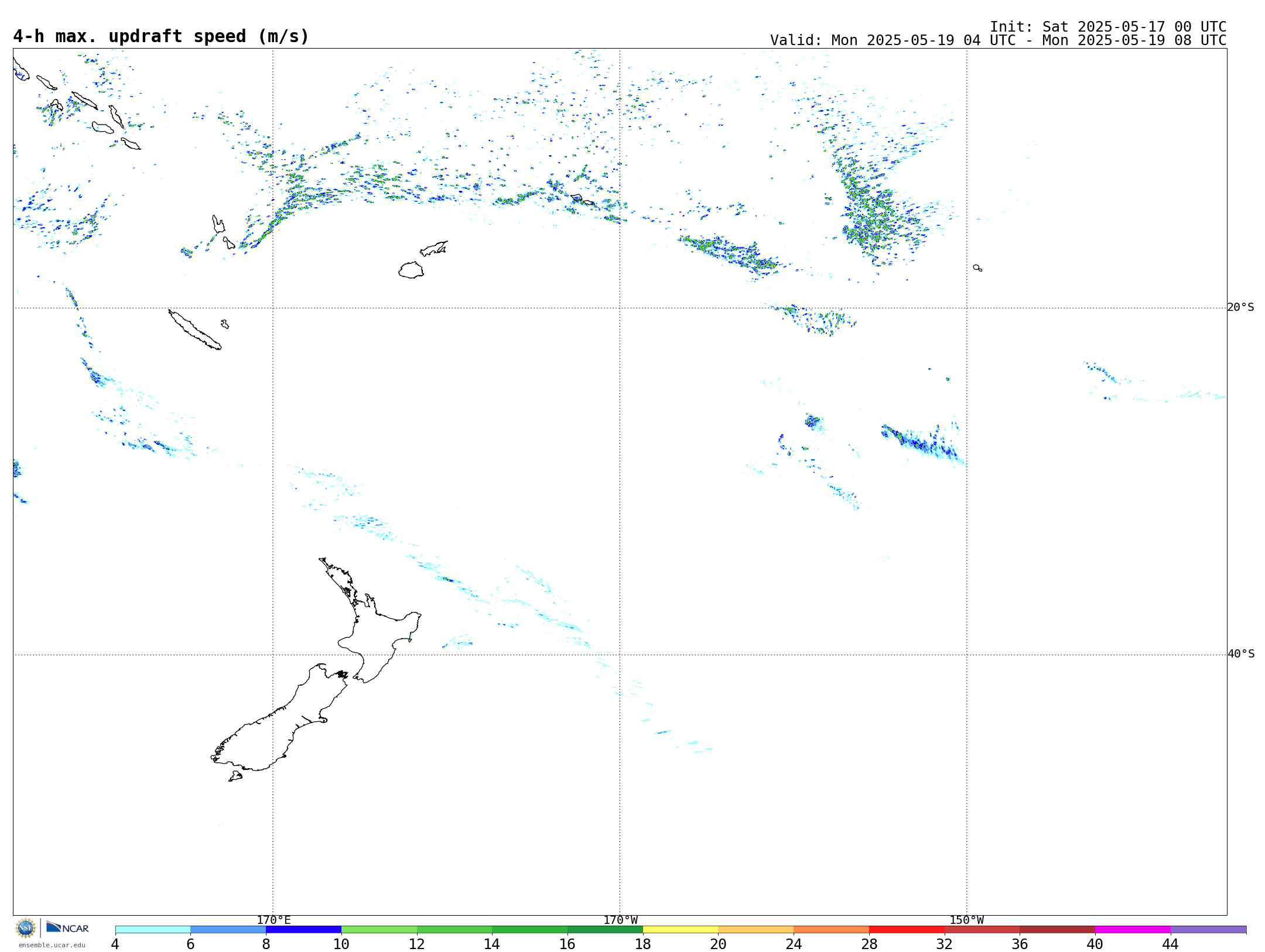Click the light orange 20-24 color swatch
The width and height of the screenshot is (1265, 952).
click(756, 930)
